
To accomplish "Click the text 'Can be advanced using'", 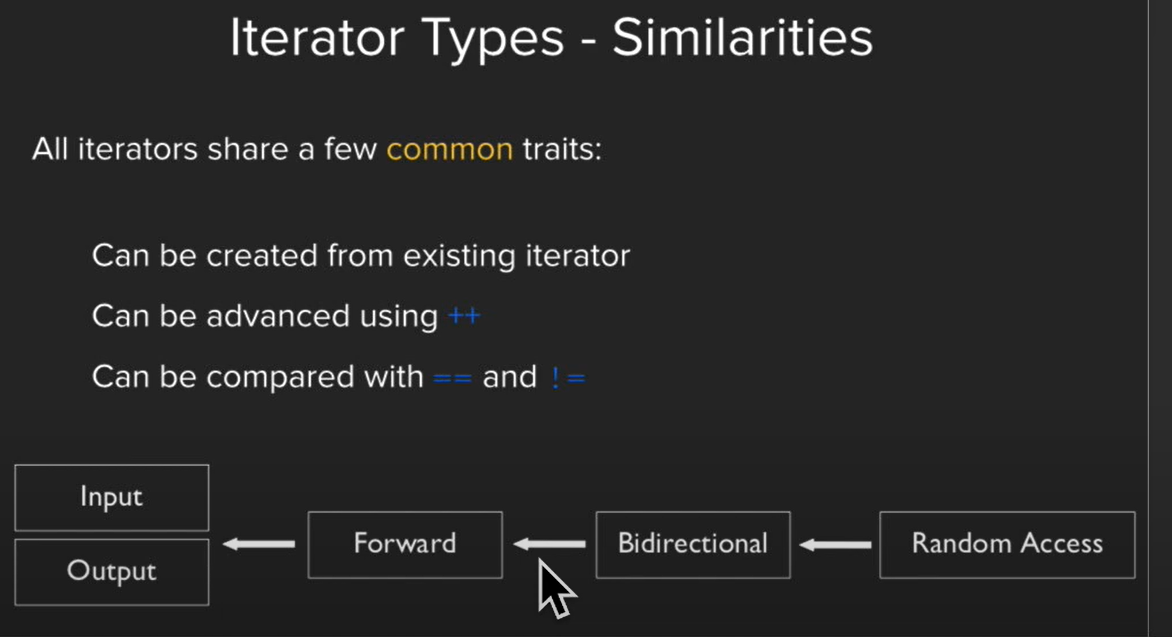I will pyautogui.click(x=264, y=317).
